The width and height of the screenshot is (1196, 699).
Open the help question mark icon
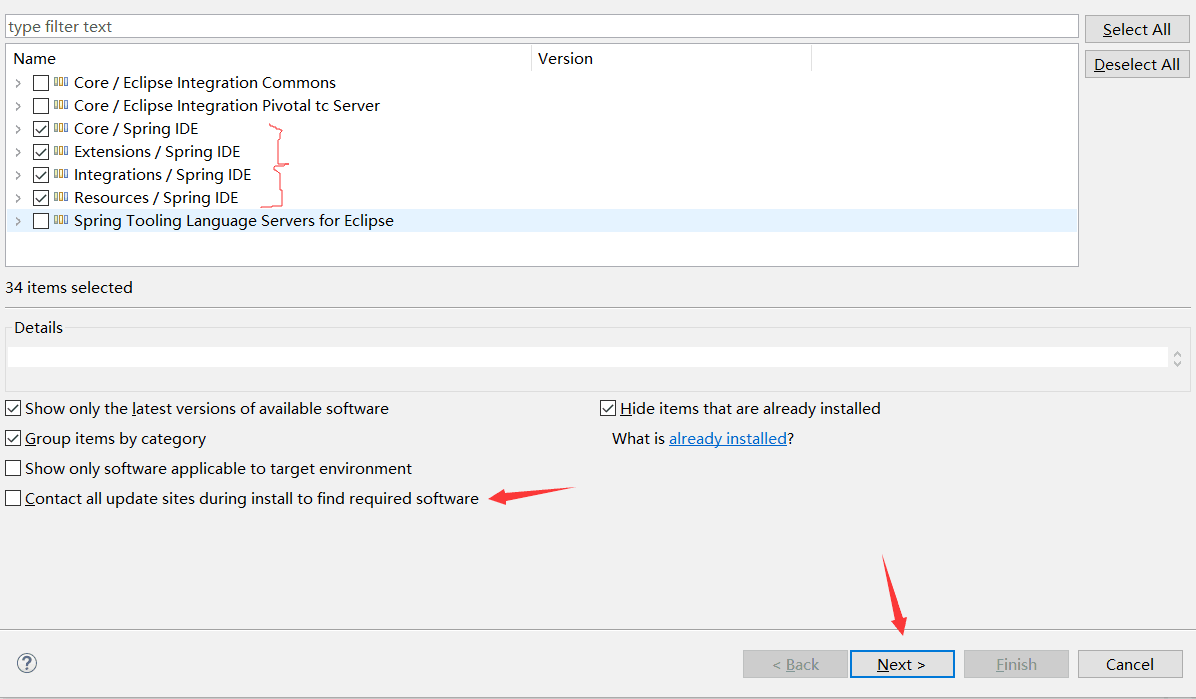(x=27, y=663)
